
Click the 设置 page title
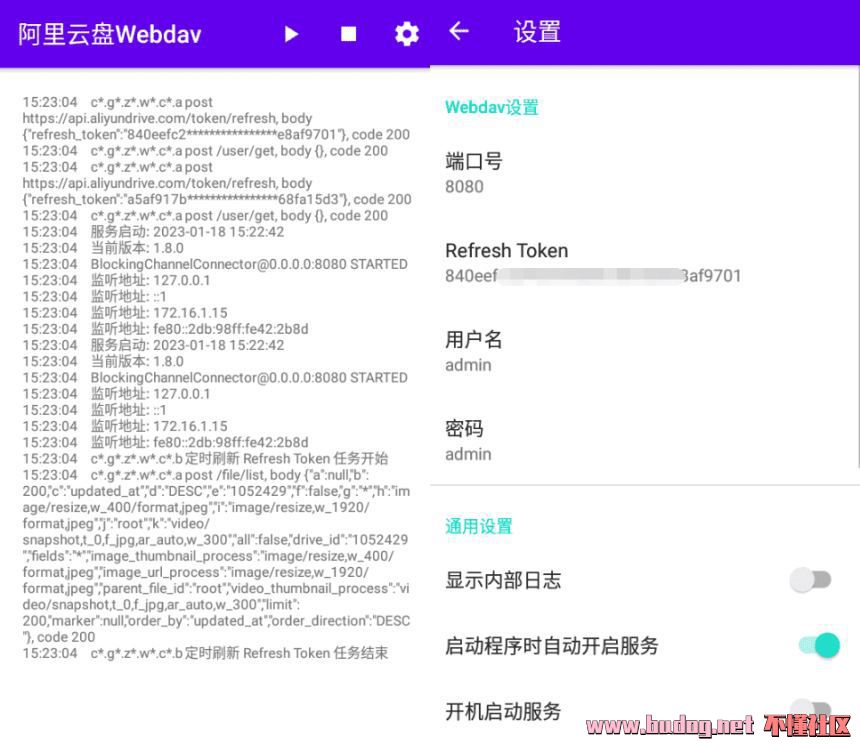point(537,32)
